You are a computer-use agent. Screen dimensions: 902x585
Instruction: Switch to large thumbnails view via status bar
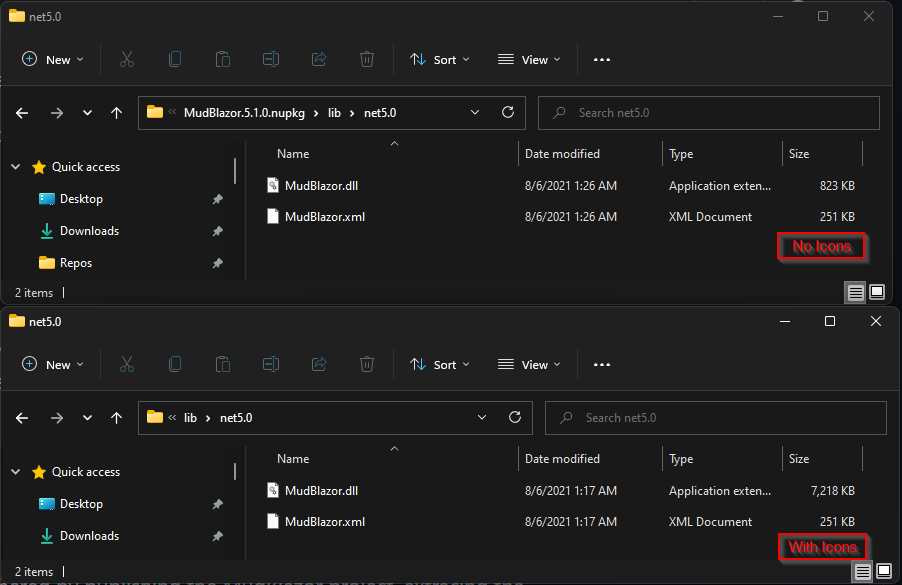click(x=877, y=291)
